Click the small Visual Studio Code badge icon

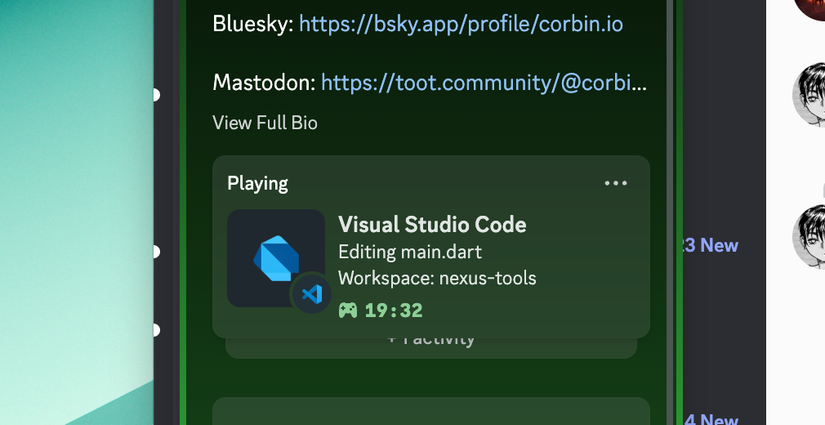(x=311, y=294)
